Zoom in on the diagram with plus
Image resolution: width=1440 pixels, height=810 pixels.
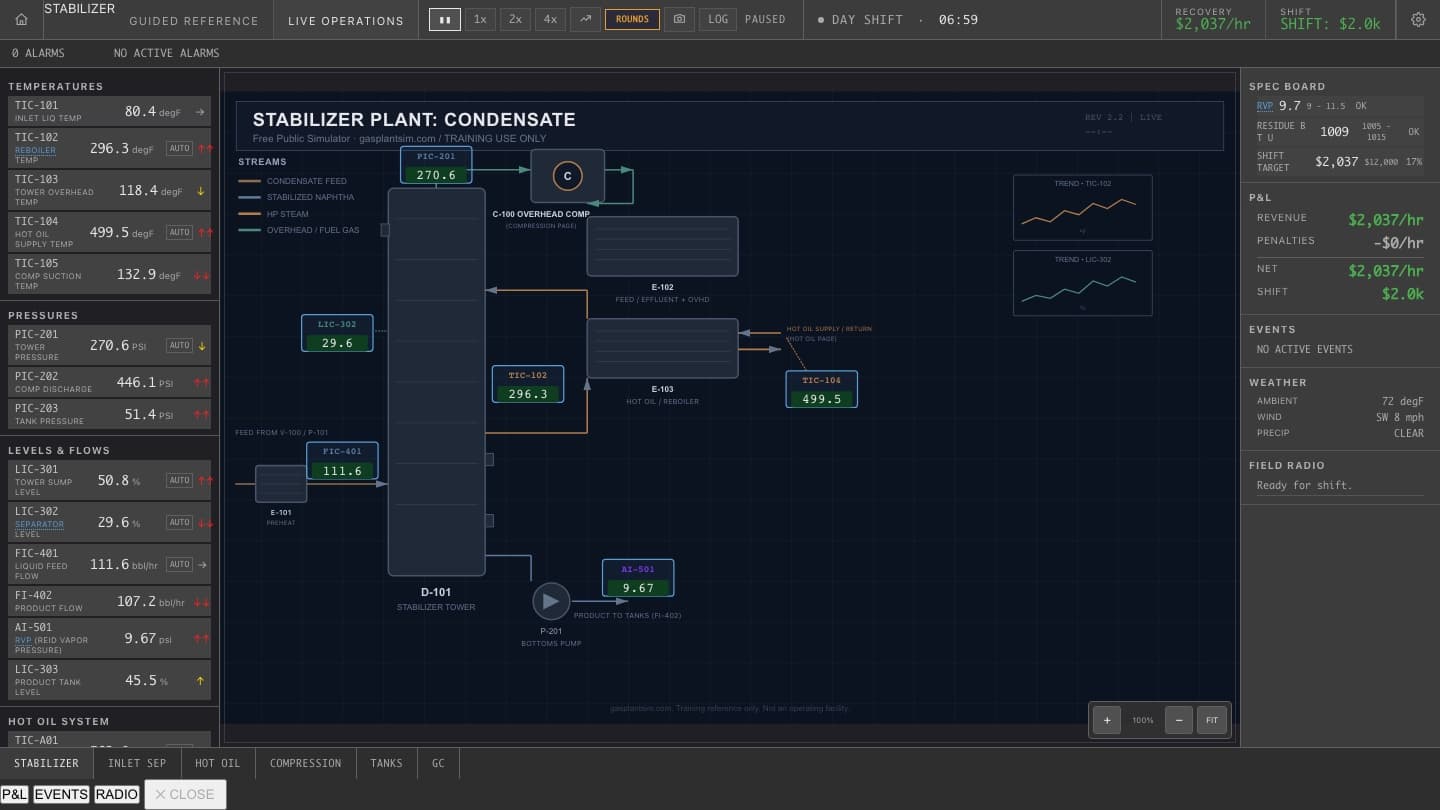tap(1107, 720)
